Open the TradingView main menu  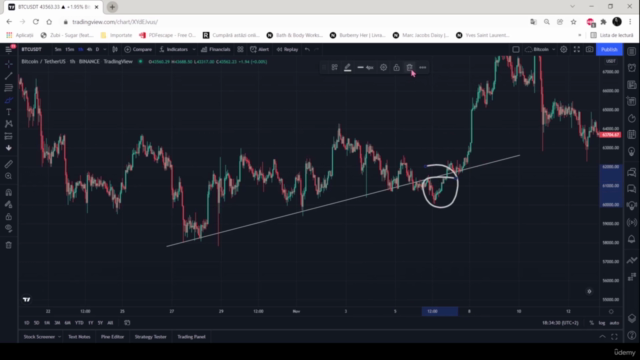[9, 49]
